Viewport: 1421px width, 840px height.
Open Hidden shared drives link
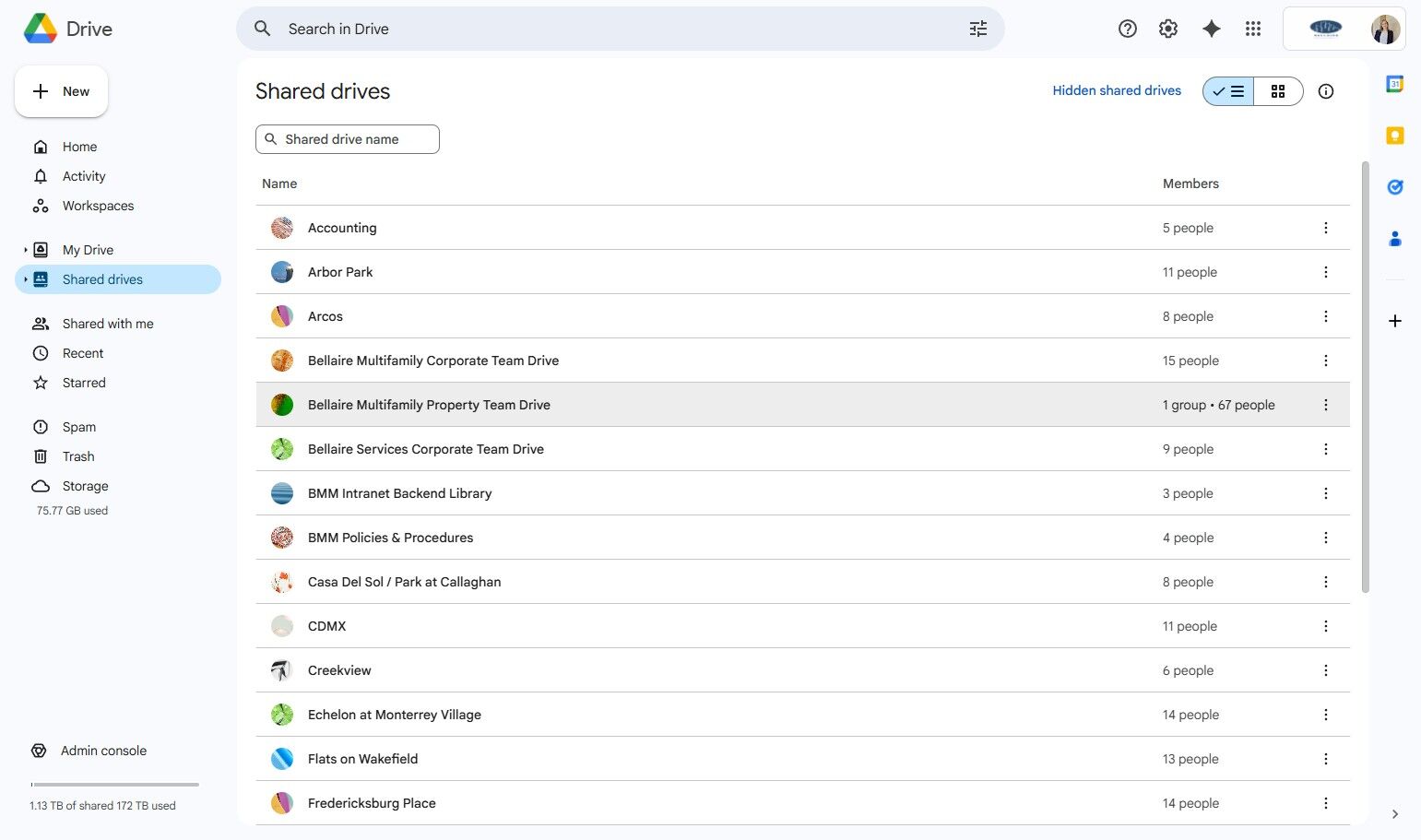pos(1117,90)
